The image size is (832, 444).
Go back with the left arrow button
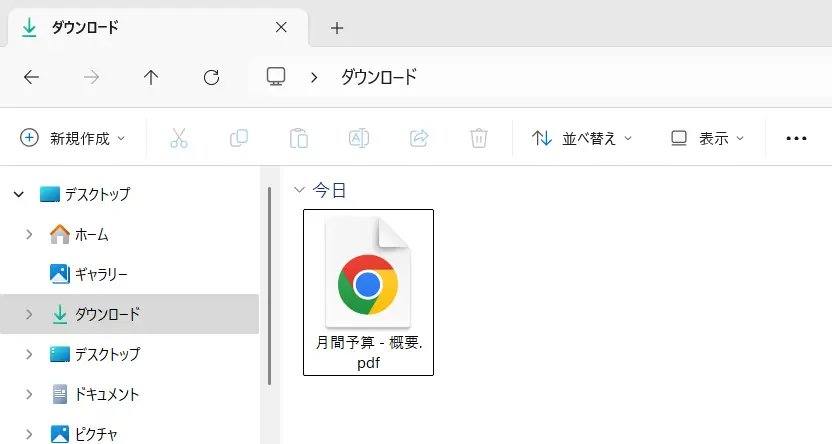click(x=31, y=77)
